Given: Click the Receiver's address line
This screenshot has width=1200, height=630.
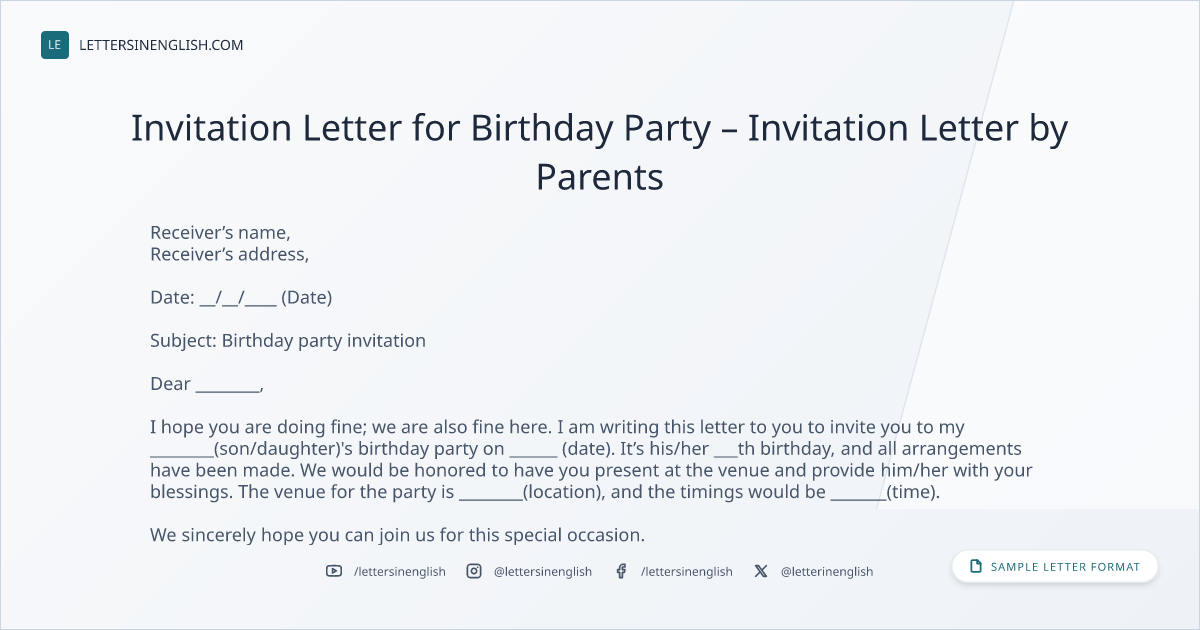Looking at the screenshot, I should point(230,254).
